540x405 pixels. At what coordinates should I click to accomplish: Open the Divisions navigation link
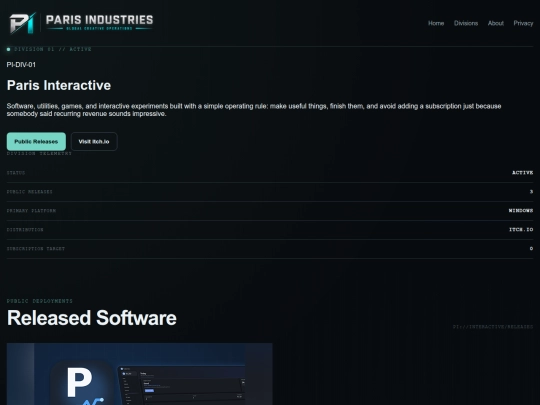pyautogui.click(x=466, y=23)
